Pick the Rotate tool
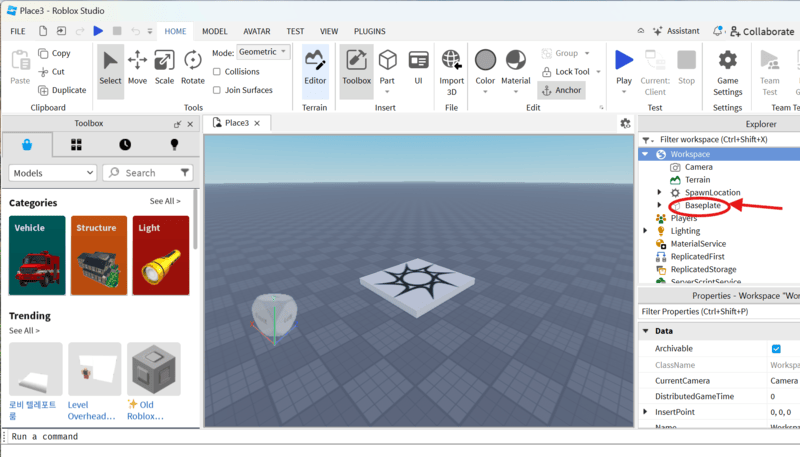The width and height of the screenshot is (800, 457). (192, 68)
